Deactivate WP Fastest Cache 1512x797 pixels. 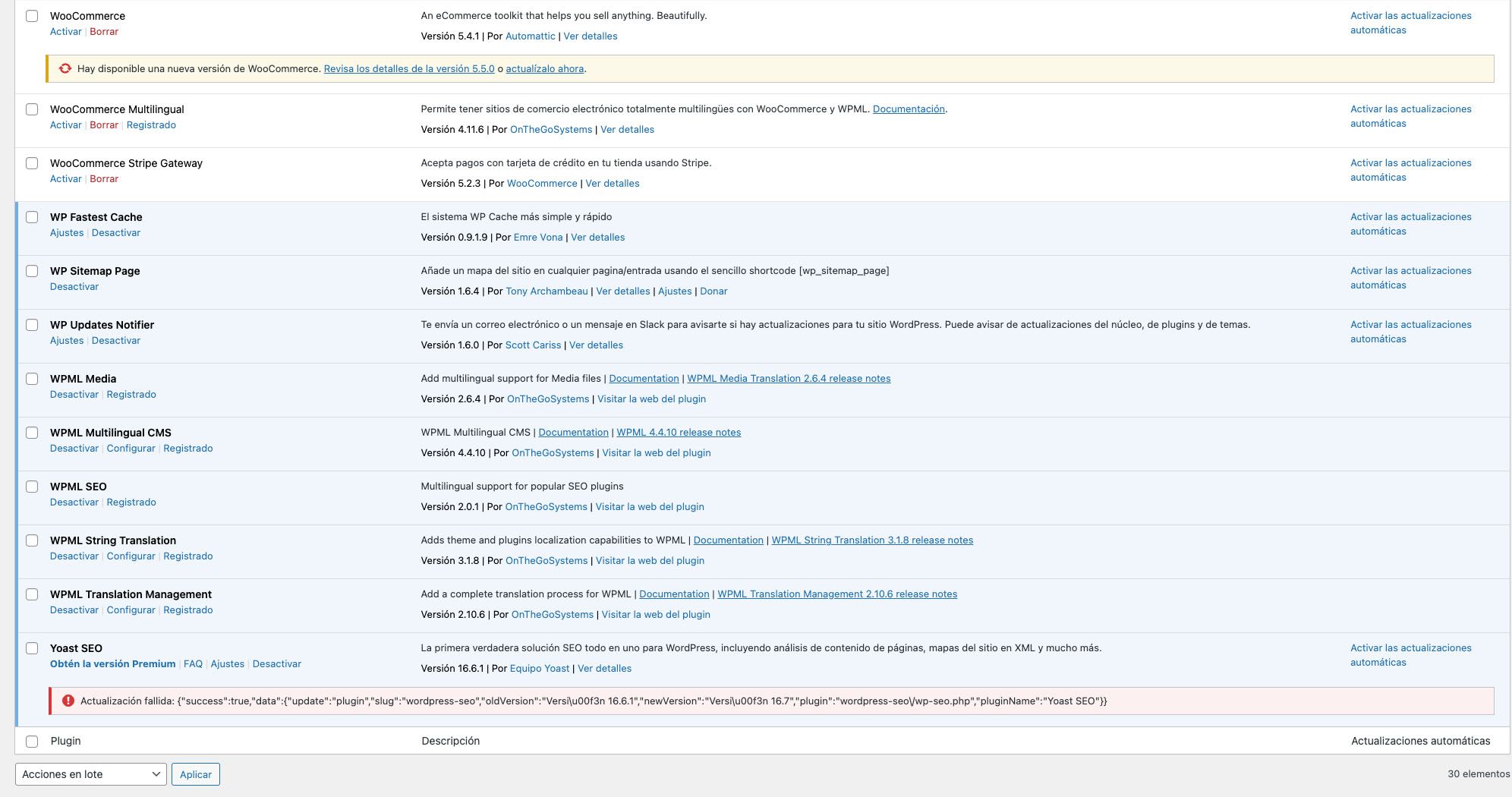(x=116, y=232)
